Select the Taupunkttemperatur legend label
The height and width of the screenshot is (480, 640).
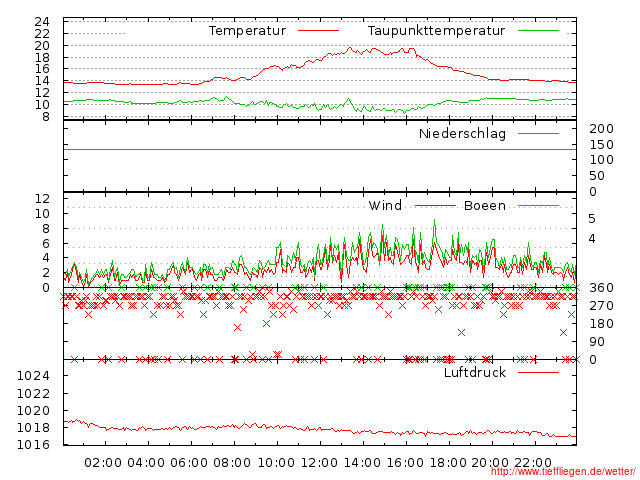click(436, 31)
